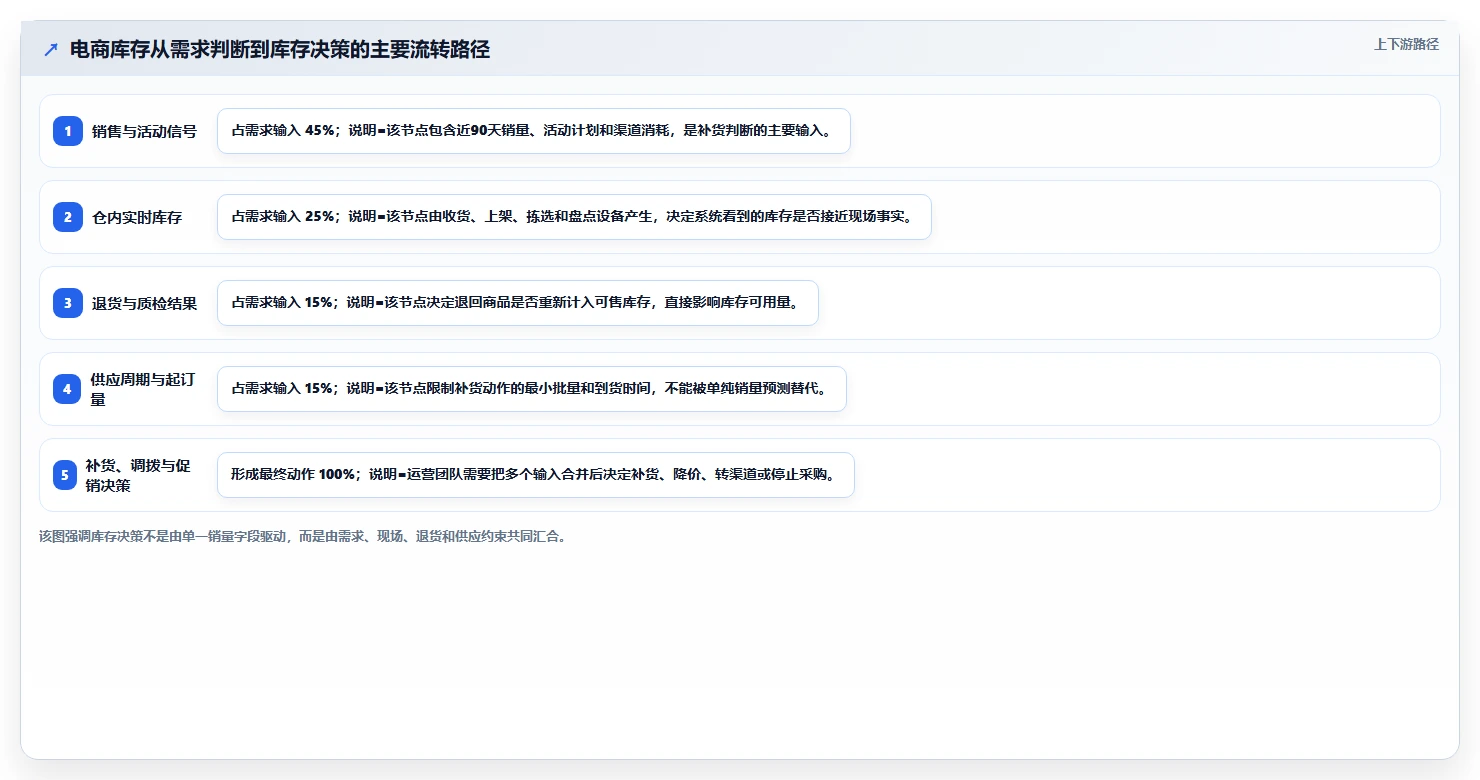Select the 供应周期与起订量 node label
1480x780 pixels.
(x=143, y=389)
